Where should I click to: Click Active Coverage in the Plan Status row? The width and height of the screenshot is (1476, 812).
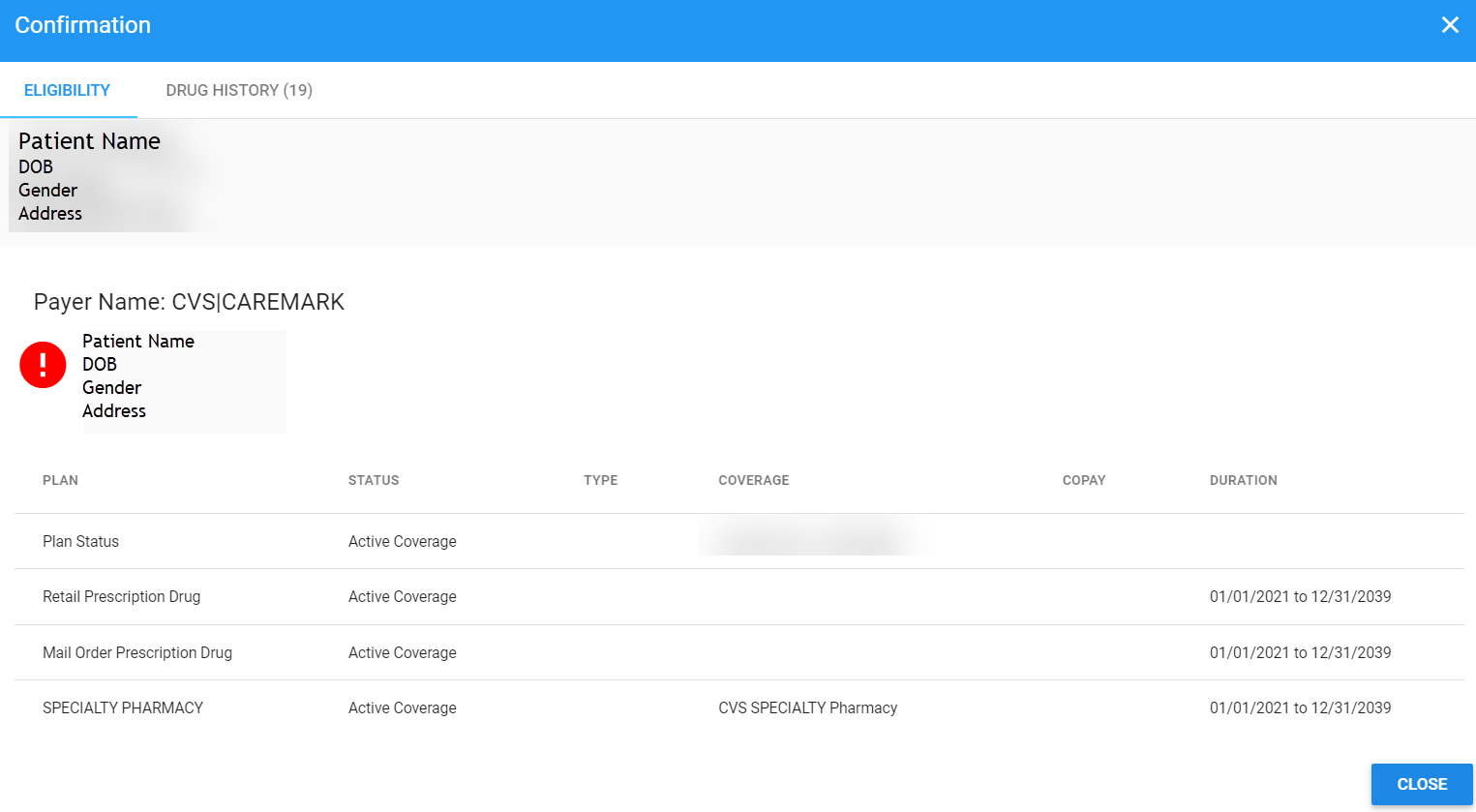pyautogui.click(x=403, y=541)
